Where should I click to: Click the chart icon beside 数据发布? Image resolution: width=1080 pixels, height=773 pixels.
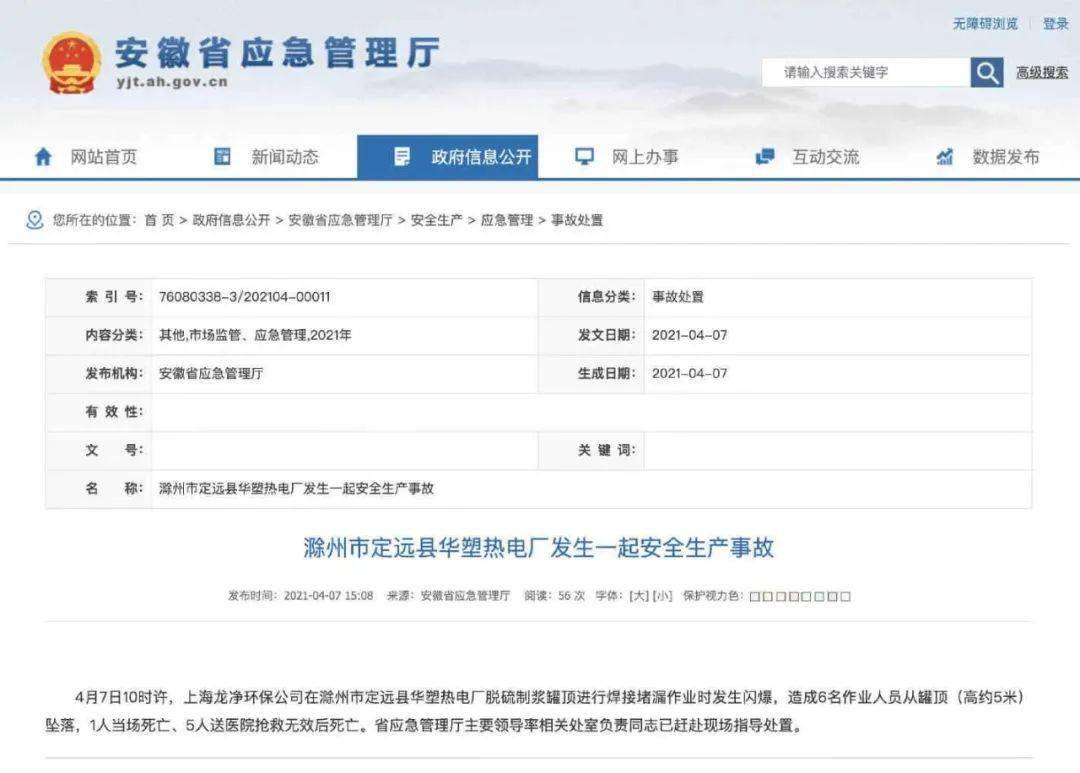point(945,157)
